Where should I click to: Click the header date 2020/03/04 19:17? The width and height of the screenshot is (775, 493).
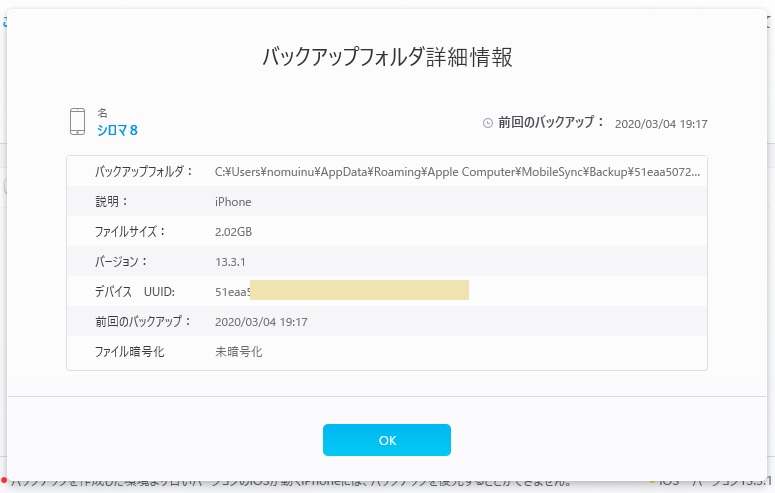[661, 124]
